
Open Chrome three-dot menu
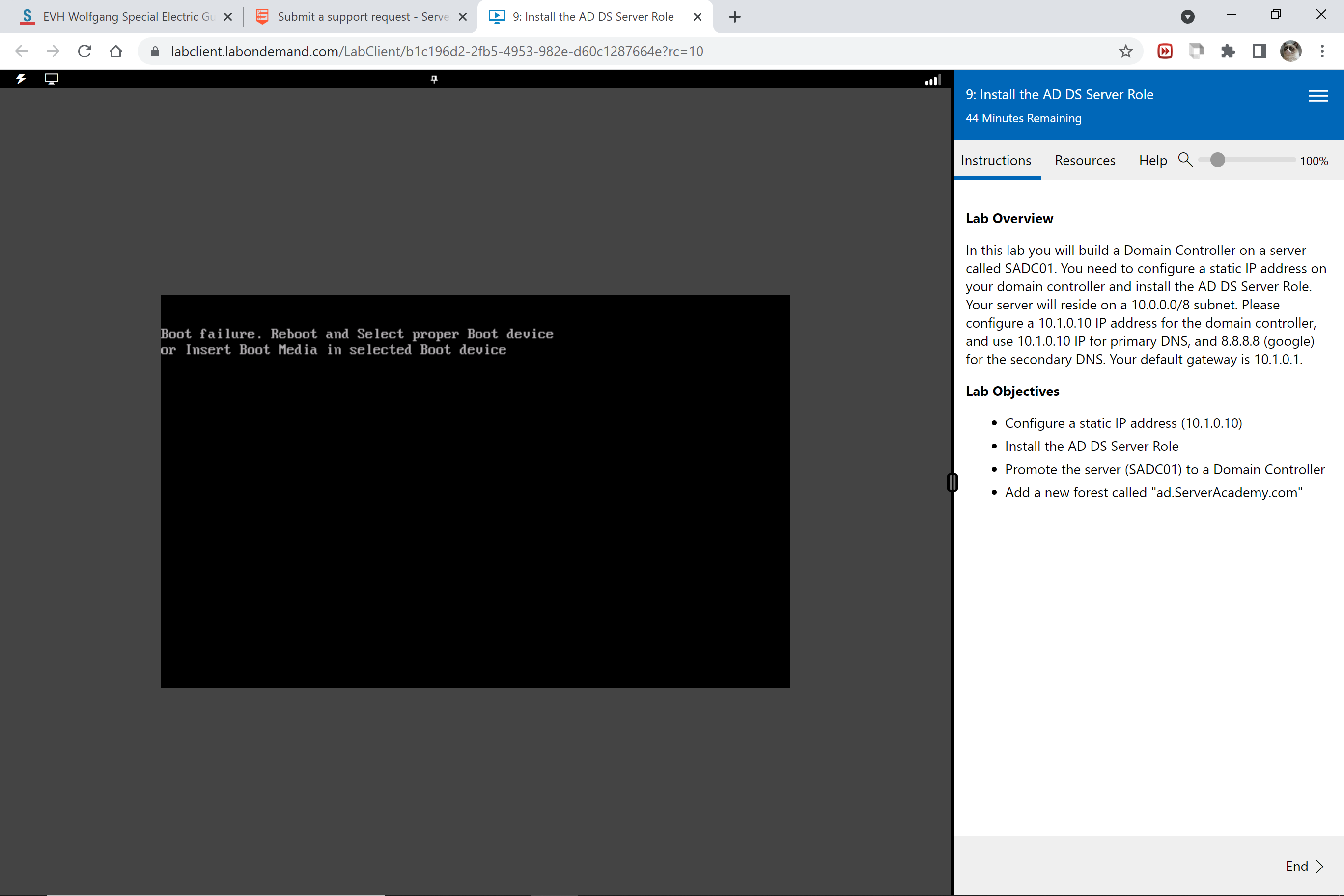point(1322,52)
